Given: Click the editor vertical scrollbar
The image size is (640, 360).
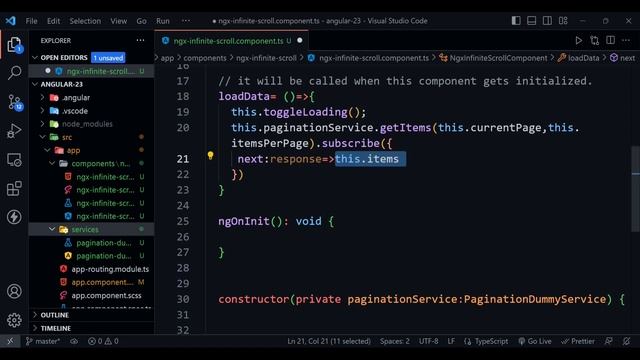Looking at the screenshot, I should (636, 189).
